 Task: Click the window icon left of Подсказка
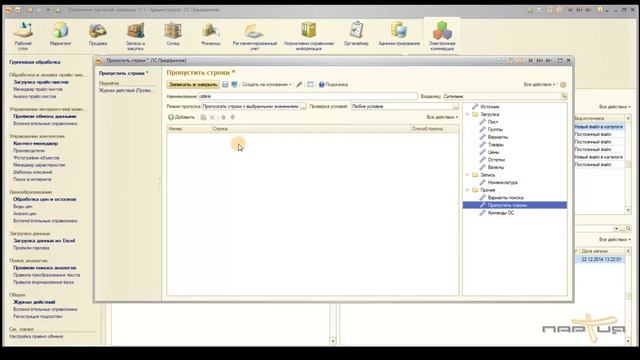tap(311, 84)
